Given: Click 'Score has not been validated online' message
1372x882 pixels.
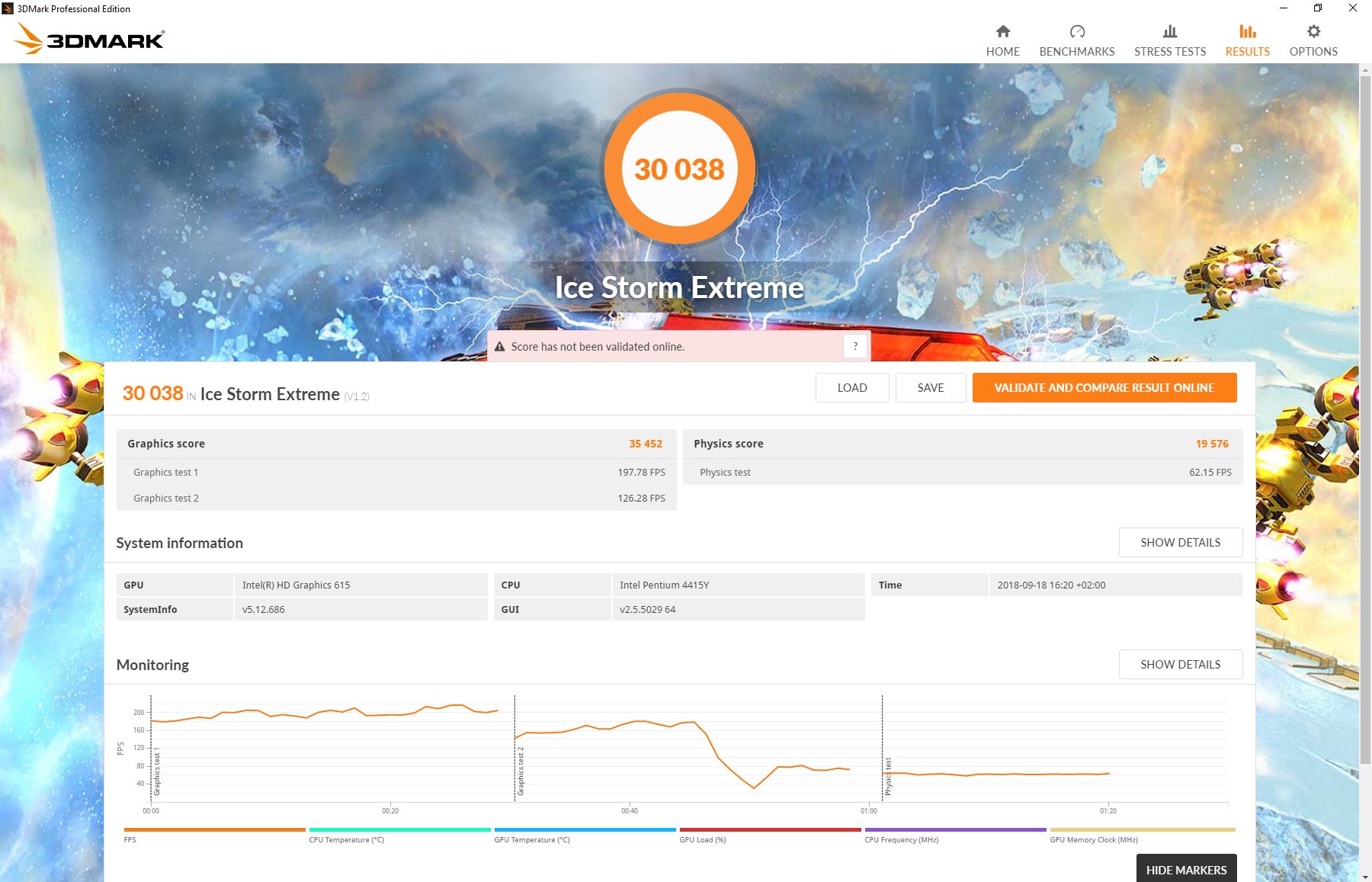Looking at the screenshot, I should [x=598, y=347].
